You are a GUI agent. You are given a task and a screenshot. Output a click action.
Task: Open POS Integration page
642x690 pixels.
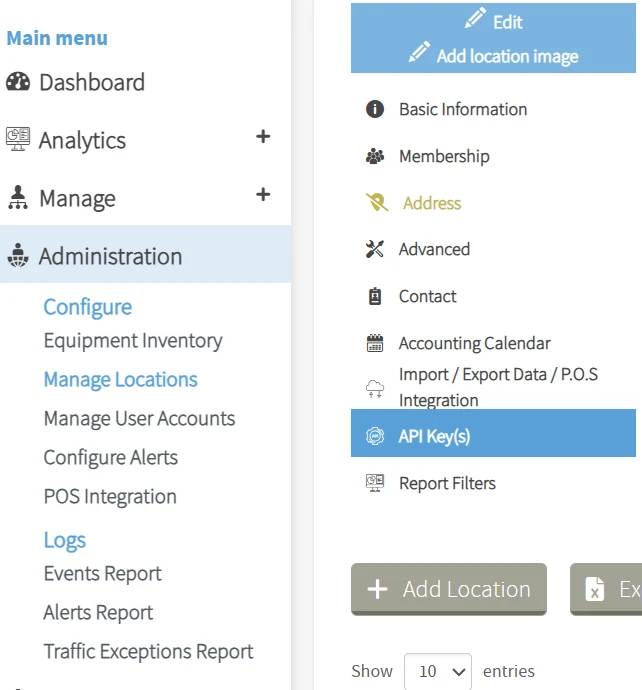(x=110, y=496)
